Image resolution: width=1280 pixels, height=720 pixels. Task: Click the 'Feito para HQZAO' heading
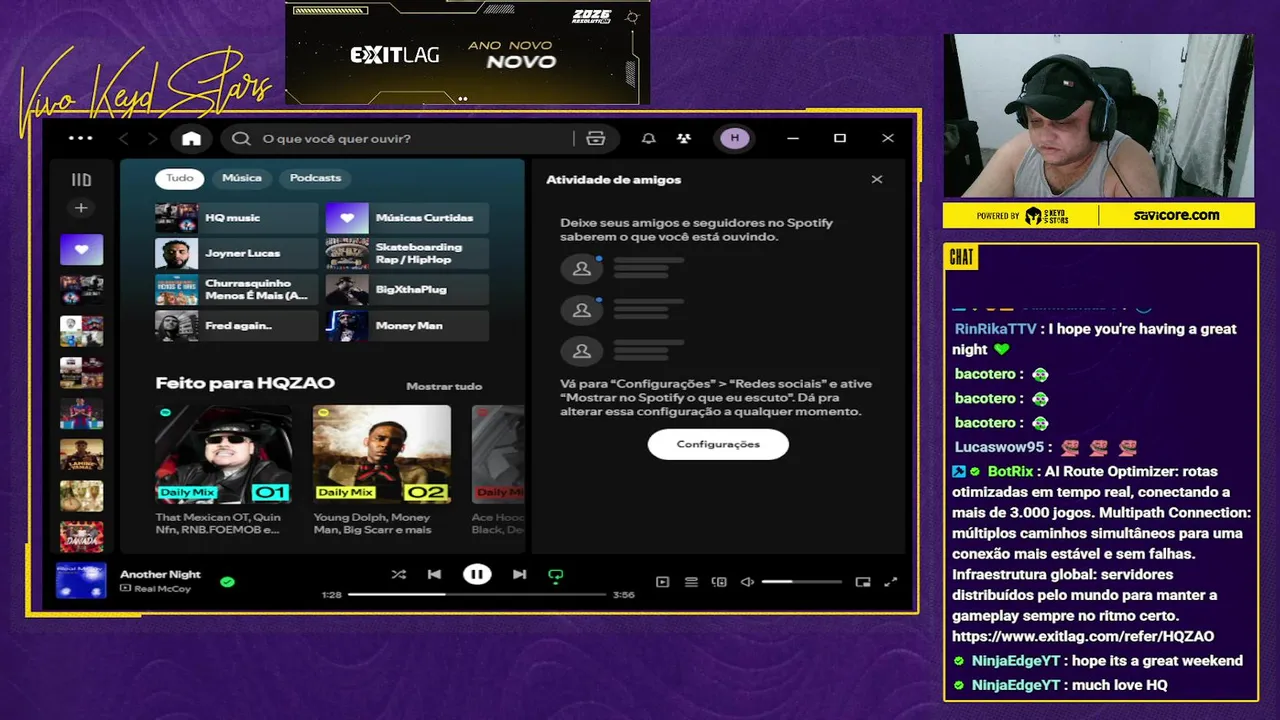pos(245,383)
